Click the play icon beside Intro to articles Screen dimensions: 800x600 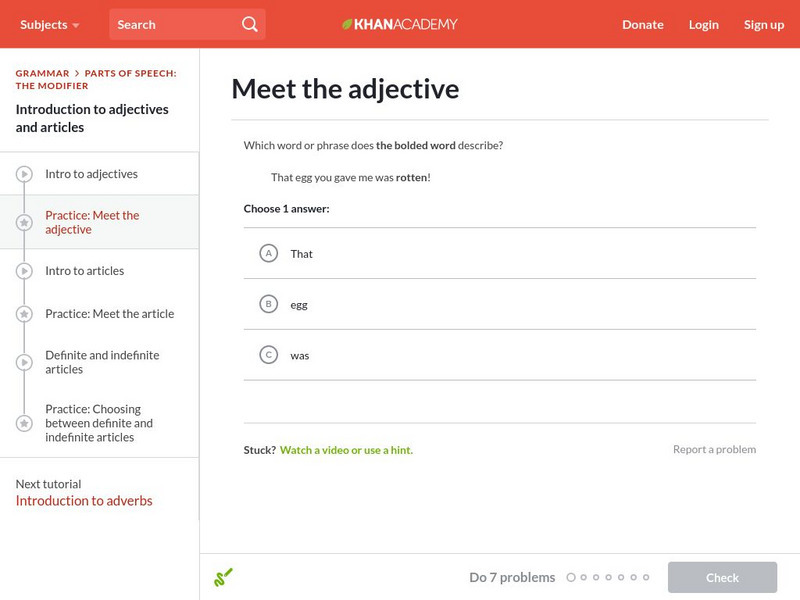tap(23, 270)
